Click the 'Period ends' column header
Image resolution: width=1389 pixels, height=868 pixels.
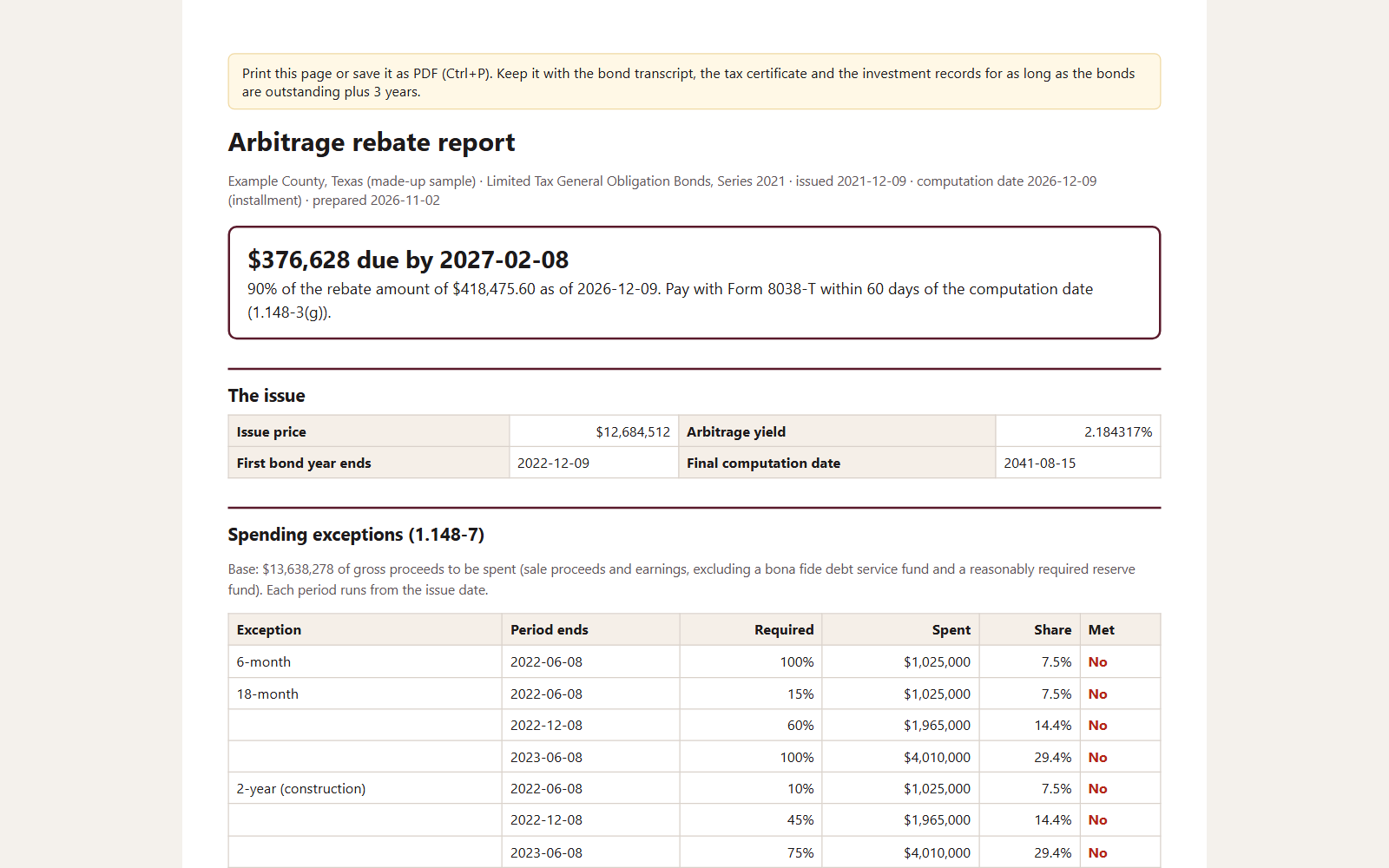(591, 629)
